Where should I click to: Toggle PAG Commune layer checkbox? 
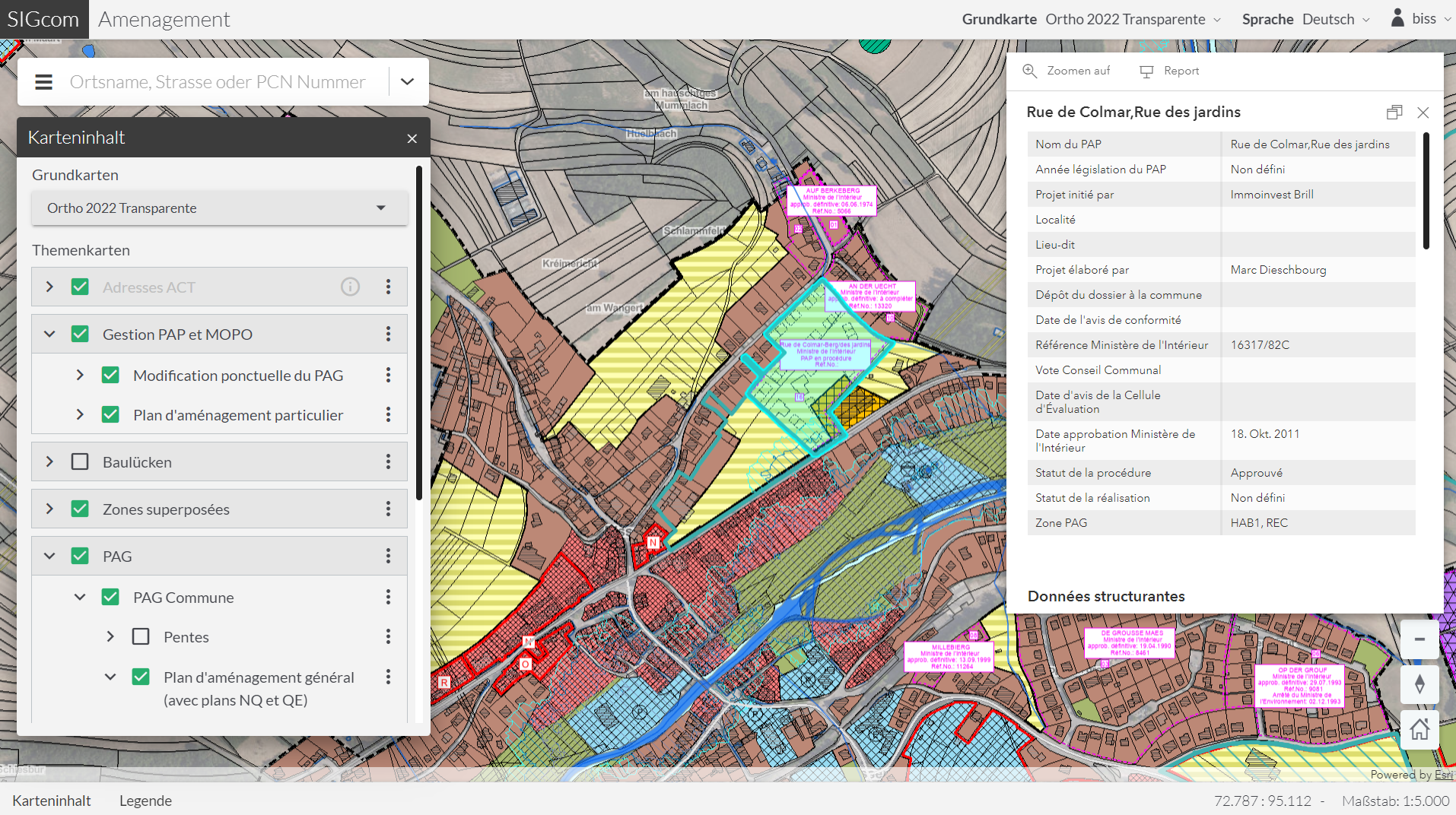coord(110,597)
